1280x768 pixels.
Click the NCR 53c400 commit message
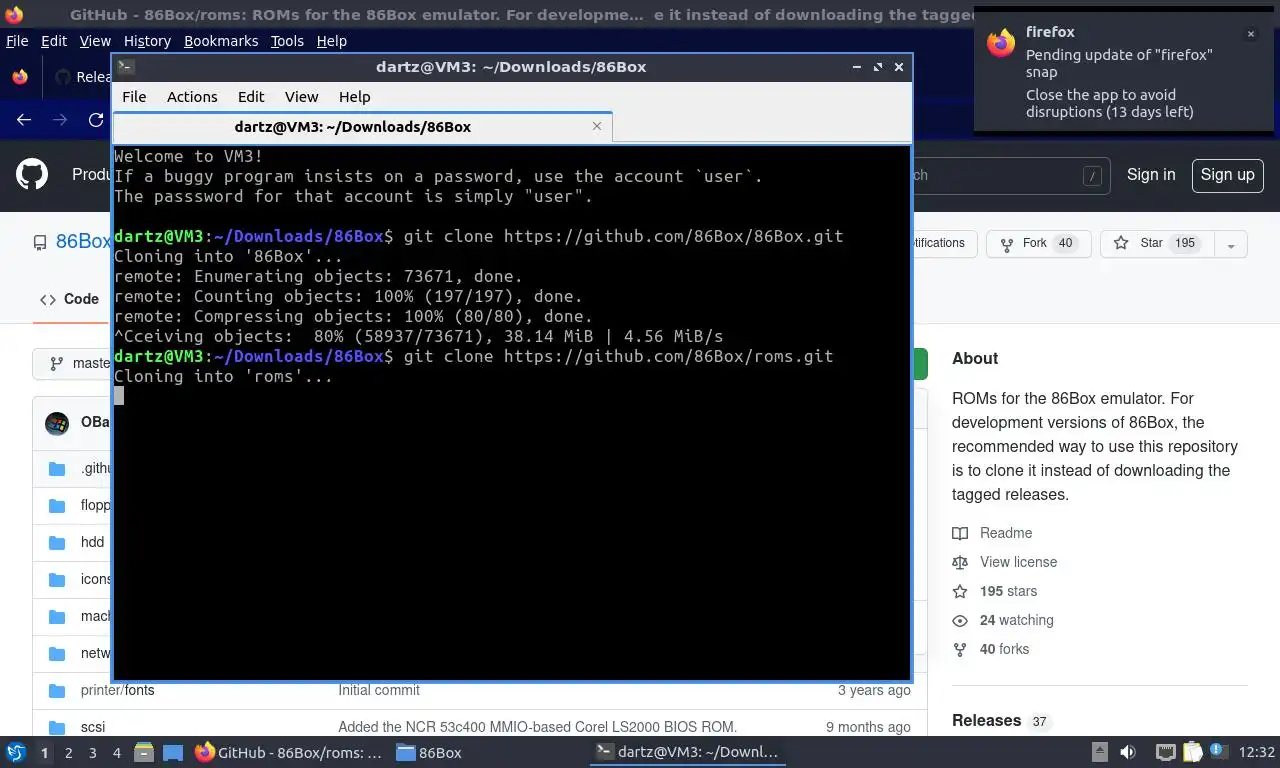click(537, 727)
